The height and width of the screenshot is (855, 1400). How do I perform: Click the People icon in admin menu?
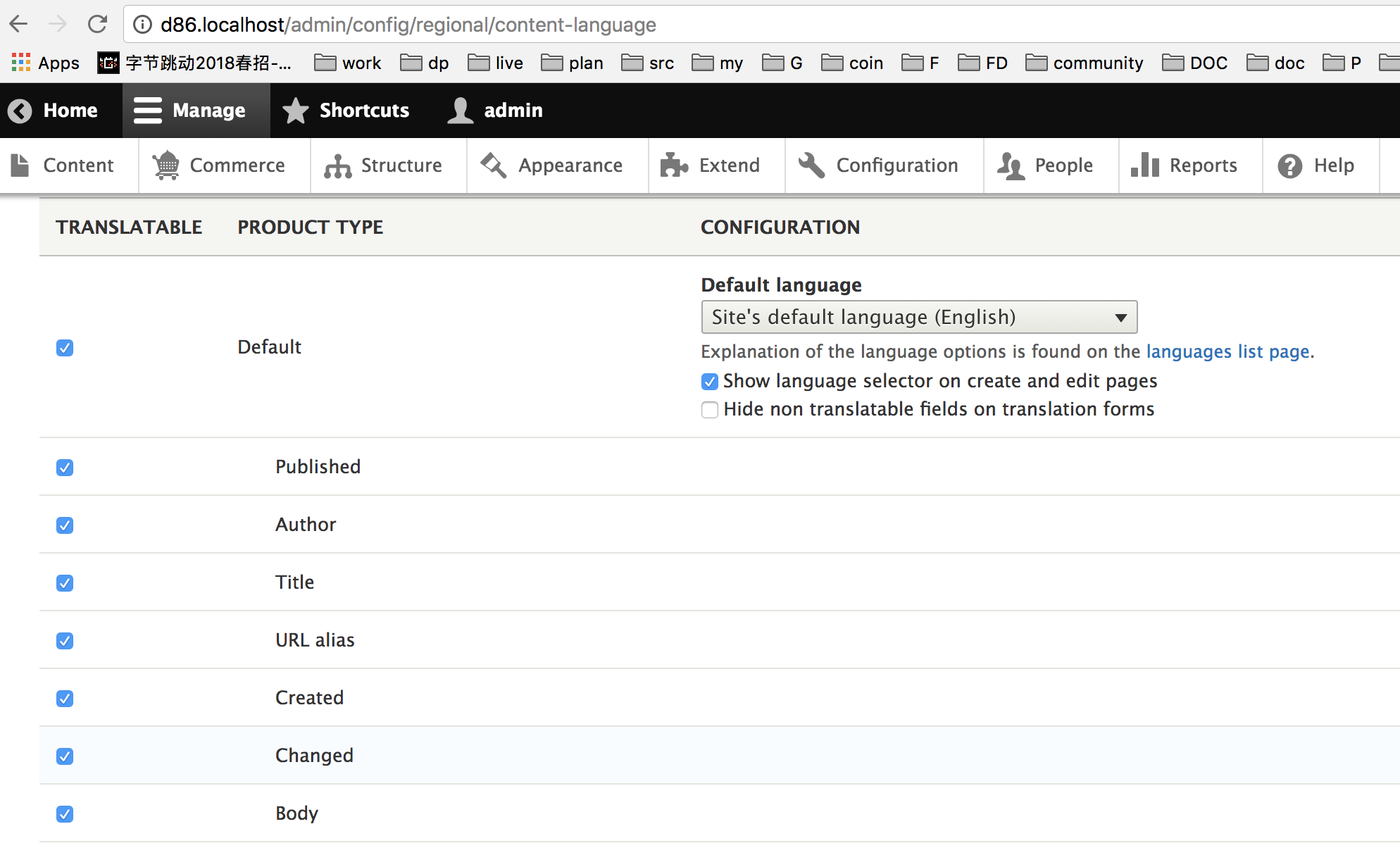(x=1011, y=166)
